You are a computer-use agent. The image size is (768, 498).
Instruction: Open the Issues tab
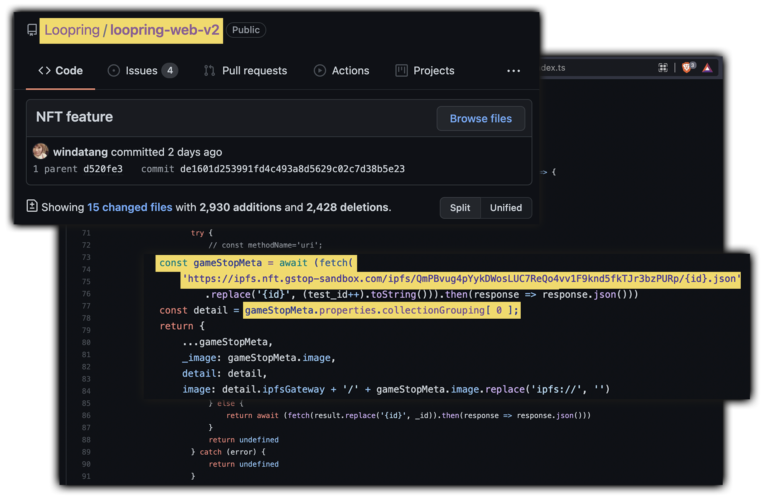tap(142, 71)
